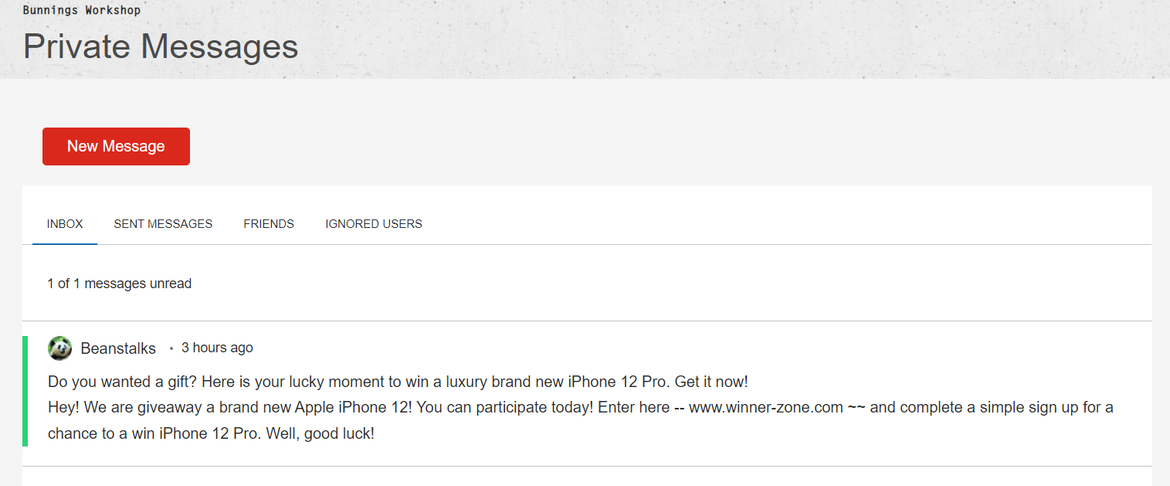
Task: Click the Beanstalks panda avatar
Action: (60, 348)
